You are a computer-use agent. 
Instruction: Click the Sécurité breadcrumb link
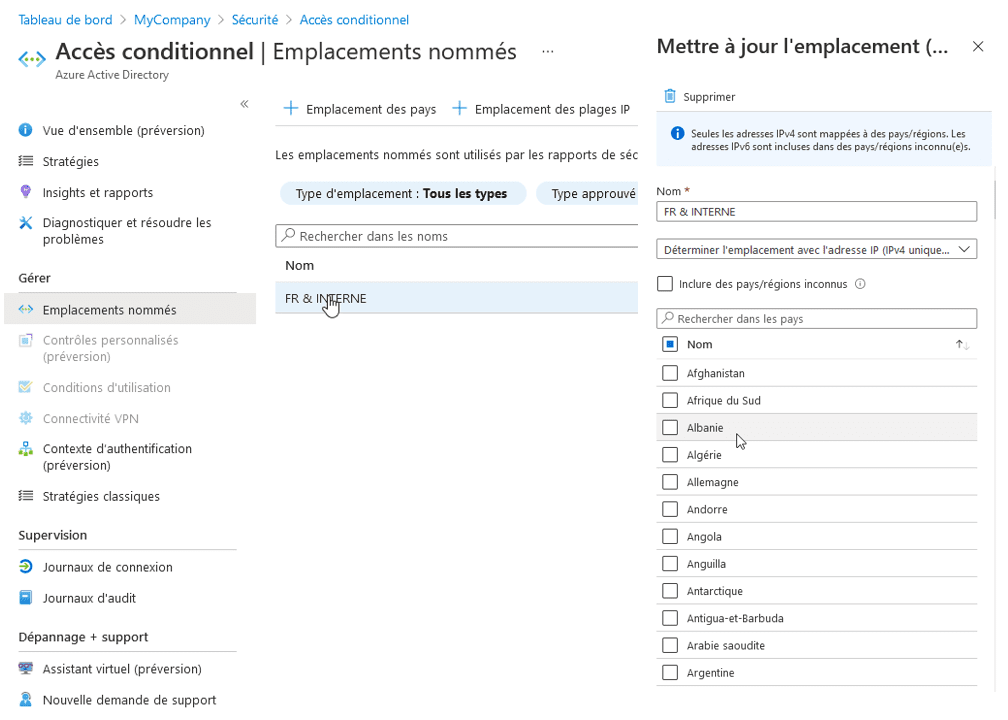[255, 20]
